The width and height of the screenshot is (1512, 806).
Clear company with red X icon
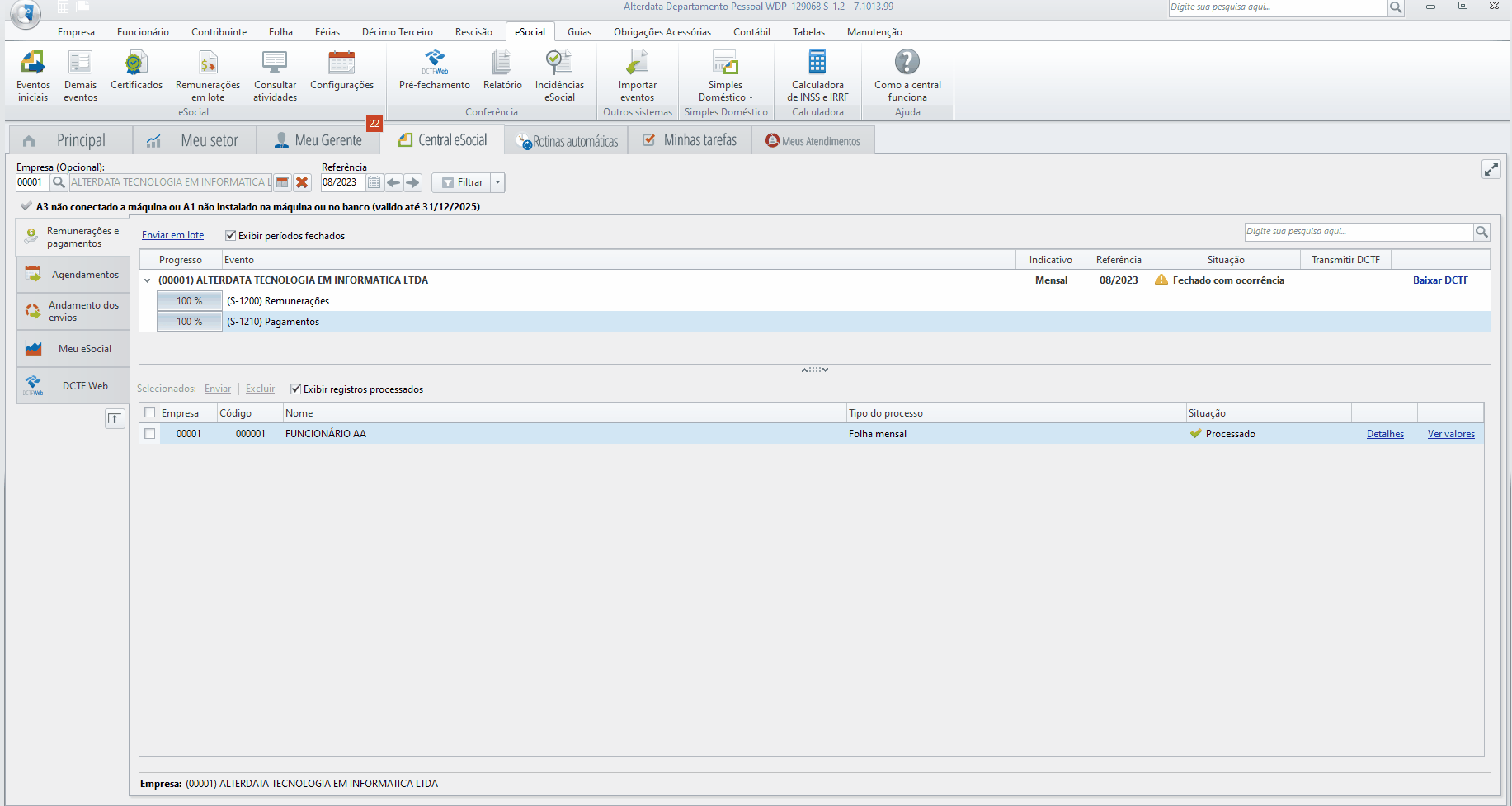(302, 182)
